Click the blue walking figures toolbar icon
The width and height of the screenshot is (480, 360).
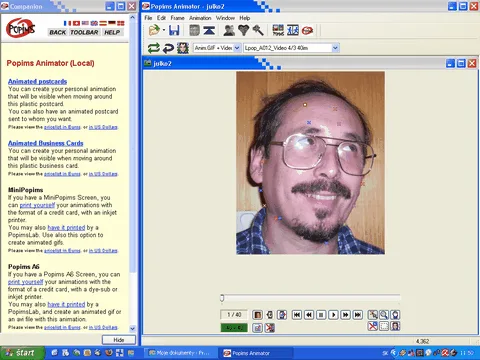tap(293, 31)
